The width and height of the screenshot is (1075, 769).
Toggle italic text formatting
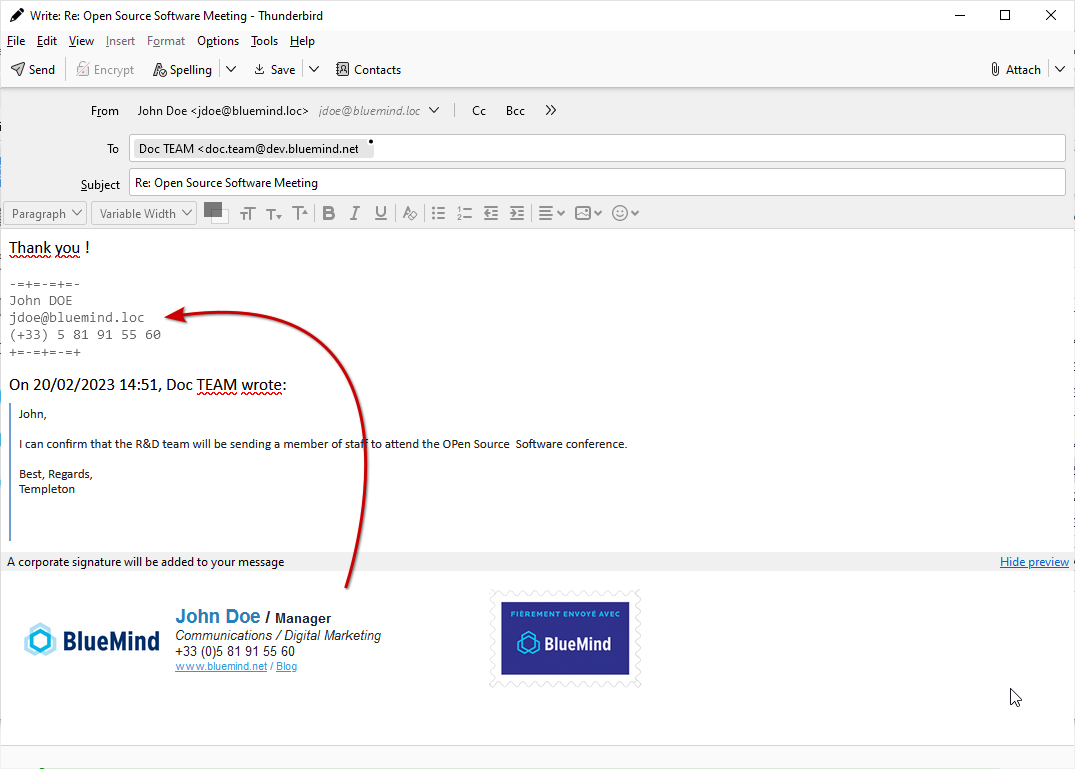(x=354, y=213)
